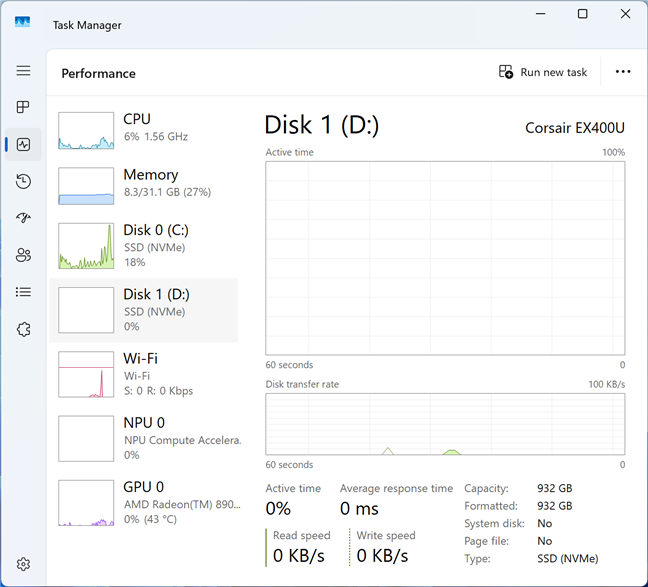Click the Active time 0% value
The height and width of the screenshot is (587, 648).
point(278,508)
